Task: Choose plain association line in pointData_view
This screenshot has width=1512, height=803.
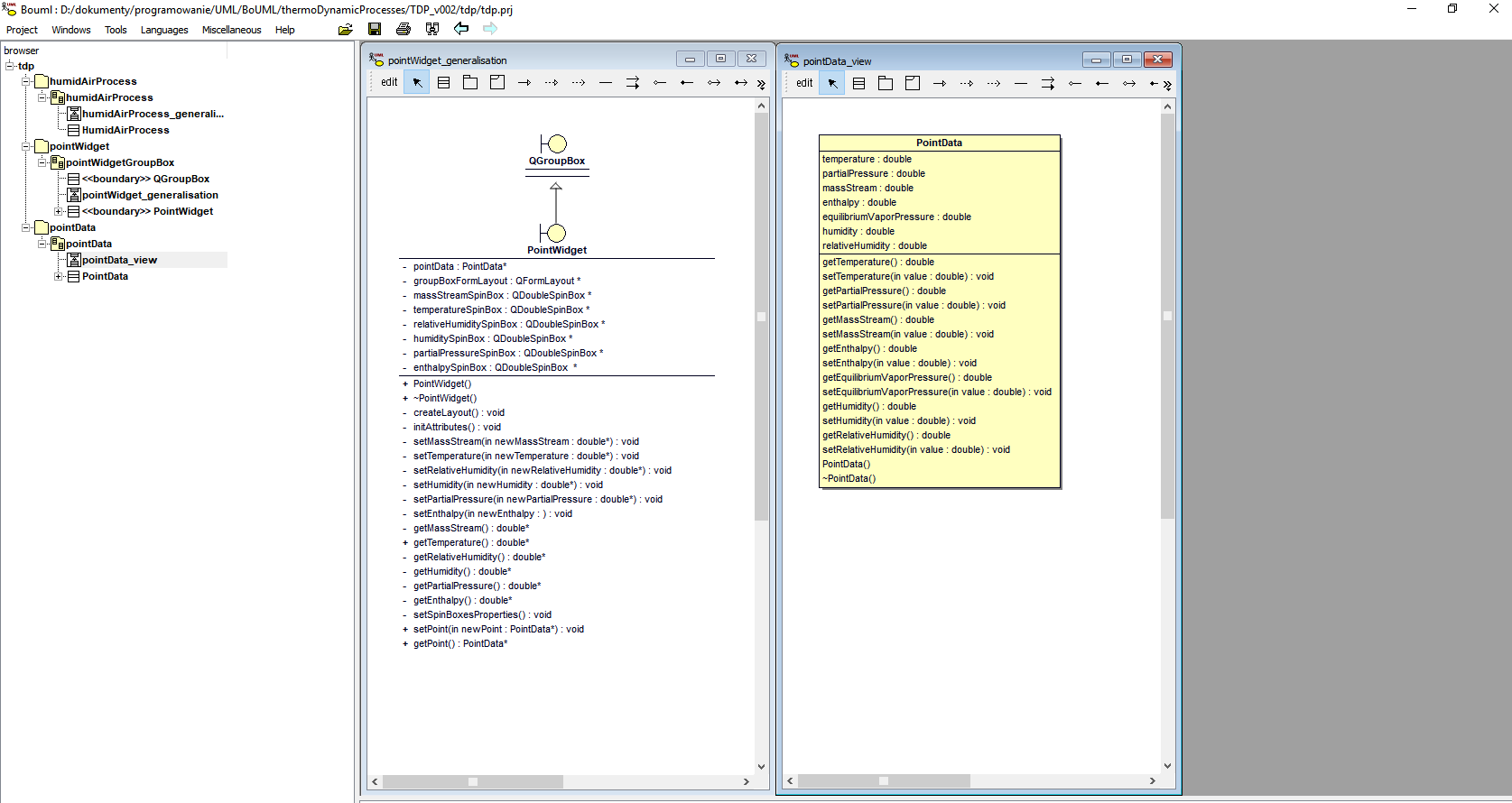Action: pos(1021,84)
